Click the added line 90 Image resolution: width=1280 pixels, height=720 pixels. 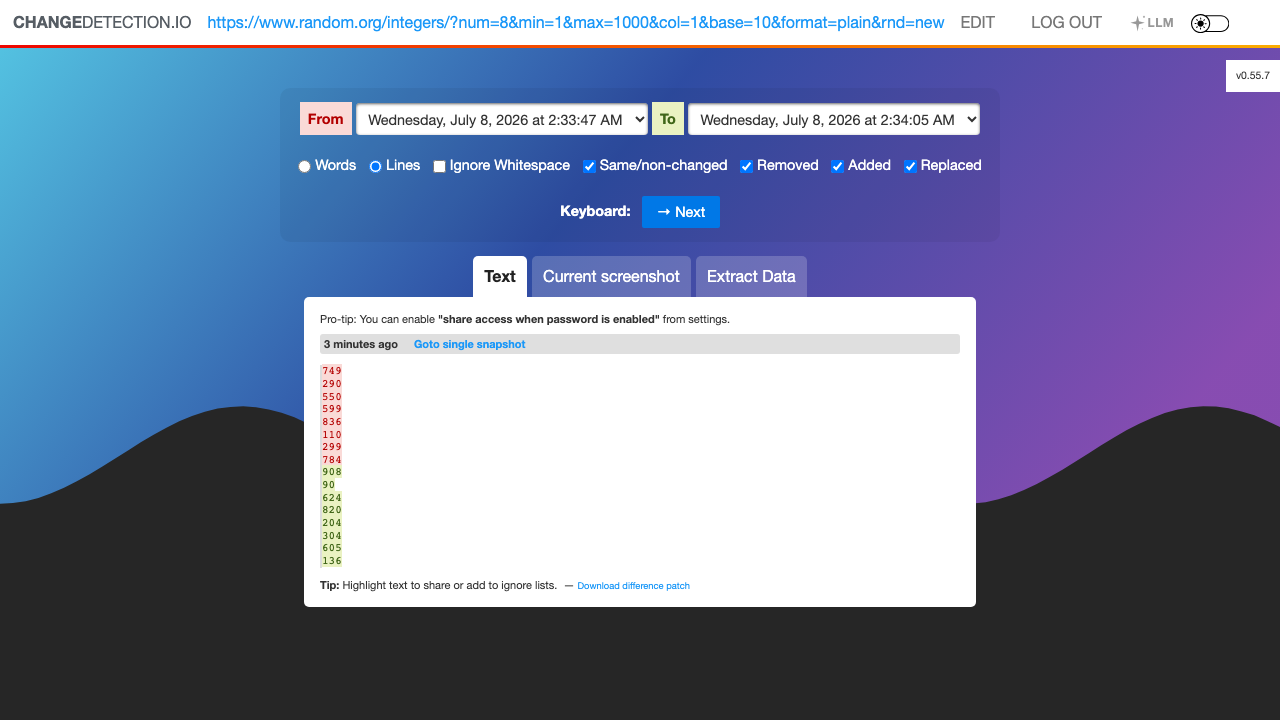329,485
